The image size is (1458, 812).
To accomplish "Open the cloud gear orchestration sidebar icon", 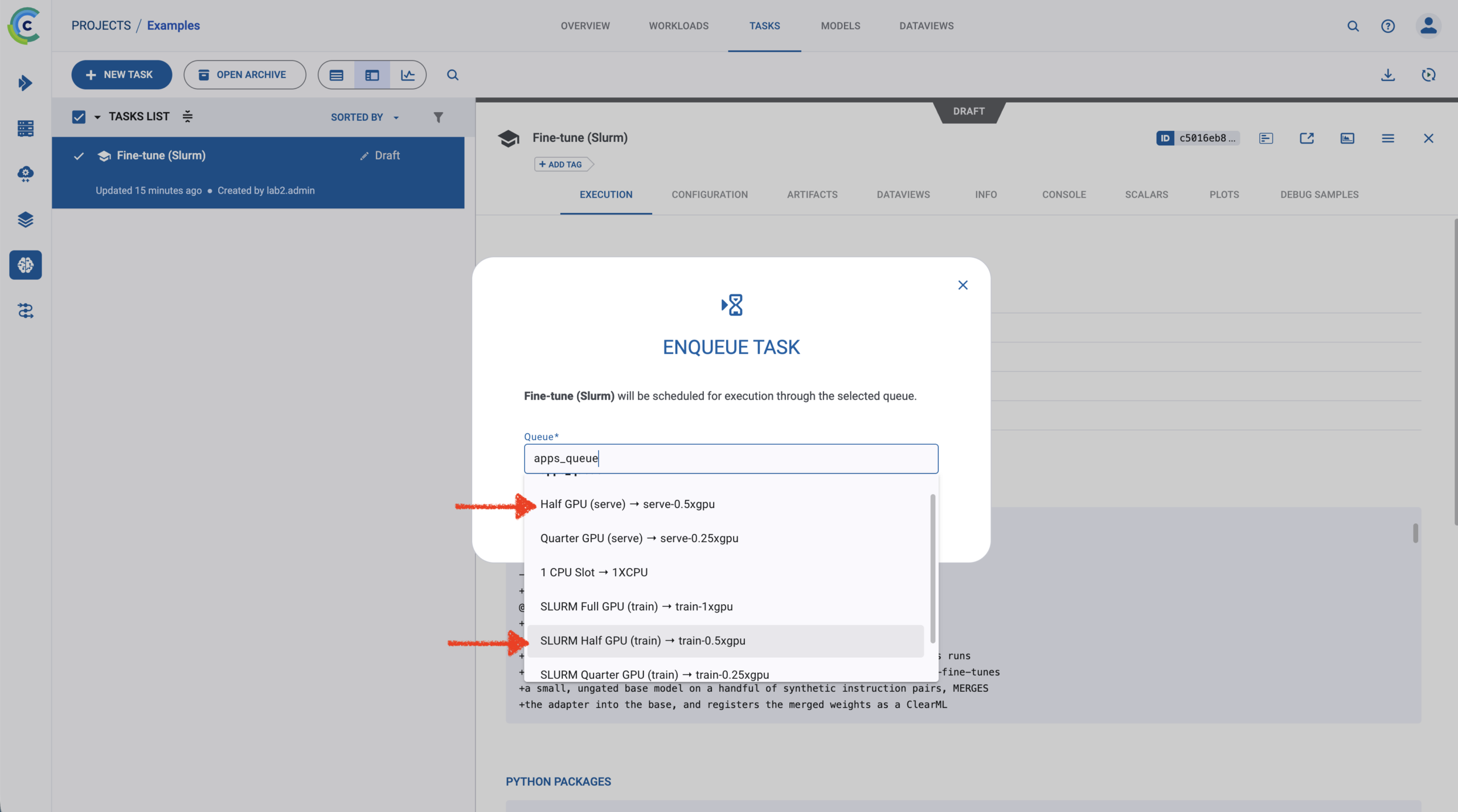I will pyautogui.click(x=25, y=174).
